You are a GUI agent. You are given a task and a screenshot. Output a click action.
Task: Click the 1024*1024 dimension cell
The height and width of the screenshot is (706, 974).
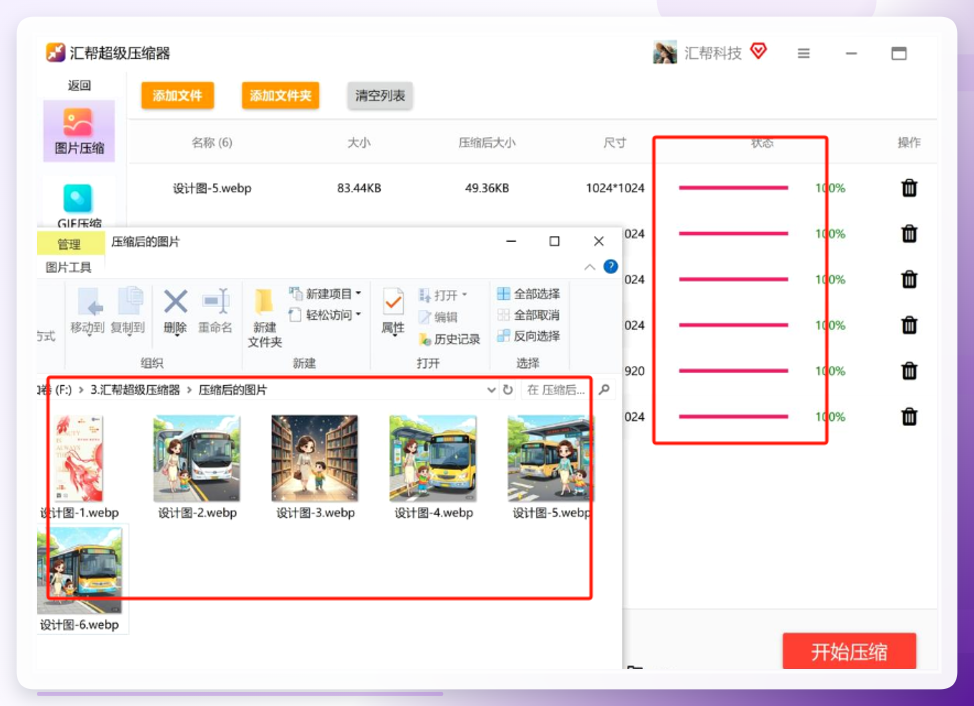click(x=615, y=188)
